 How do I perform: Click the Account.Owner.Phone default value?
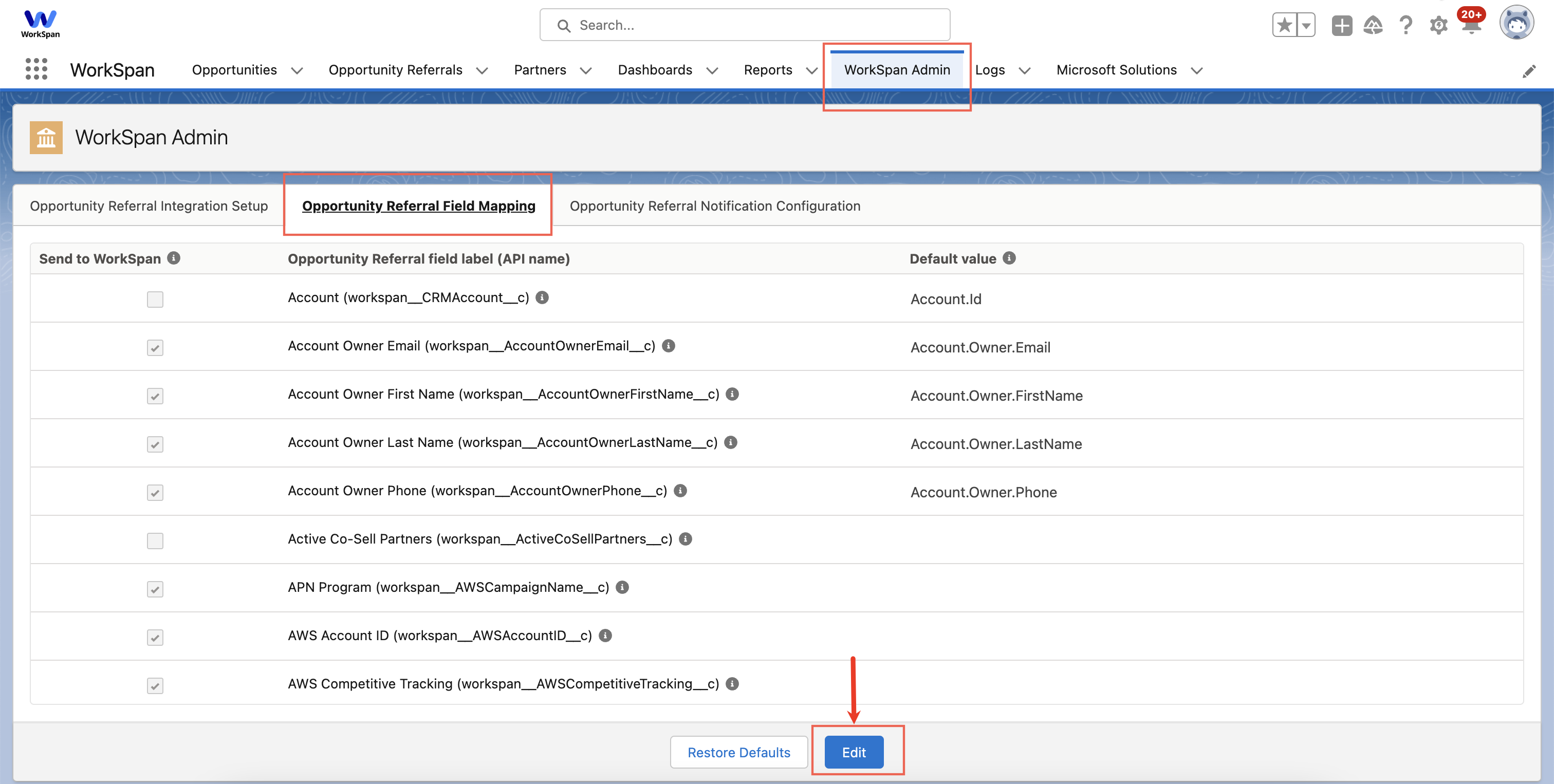[983, 492]
